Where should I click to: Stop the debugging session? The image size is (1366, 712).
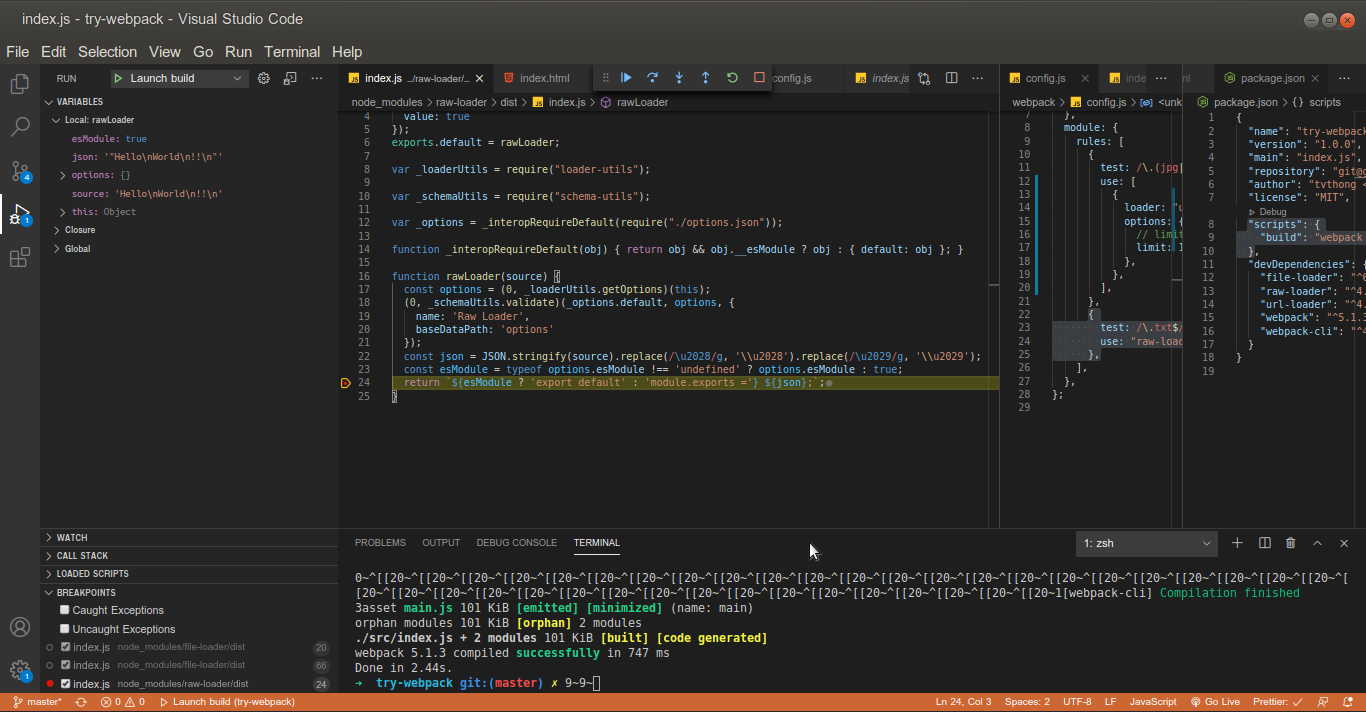pos(759,78)
